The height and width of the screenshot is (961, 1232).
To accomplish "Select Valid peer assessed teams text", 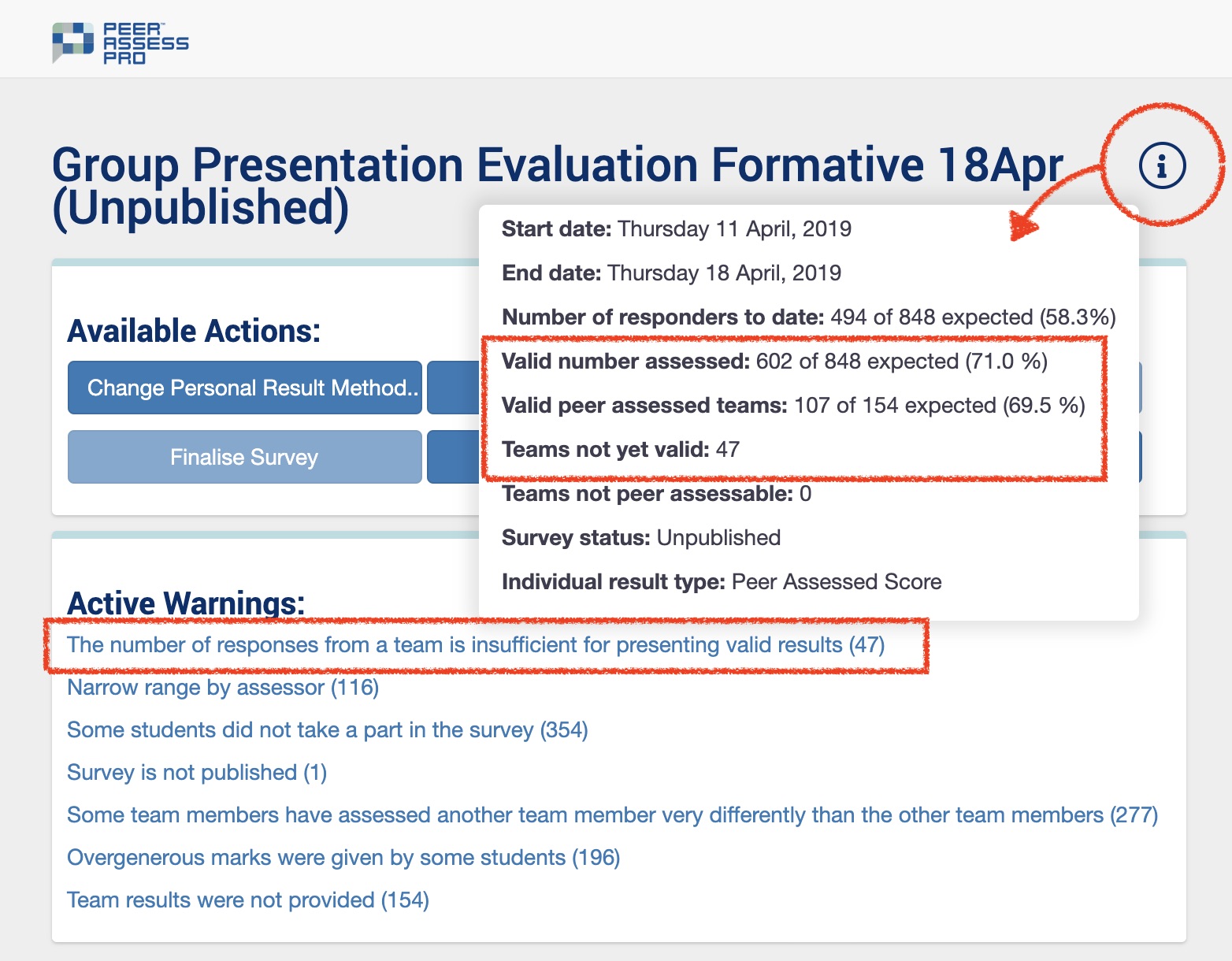I will pos(793,406).
